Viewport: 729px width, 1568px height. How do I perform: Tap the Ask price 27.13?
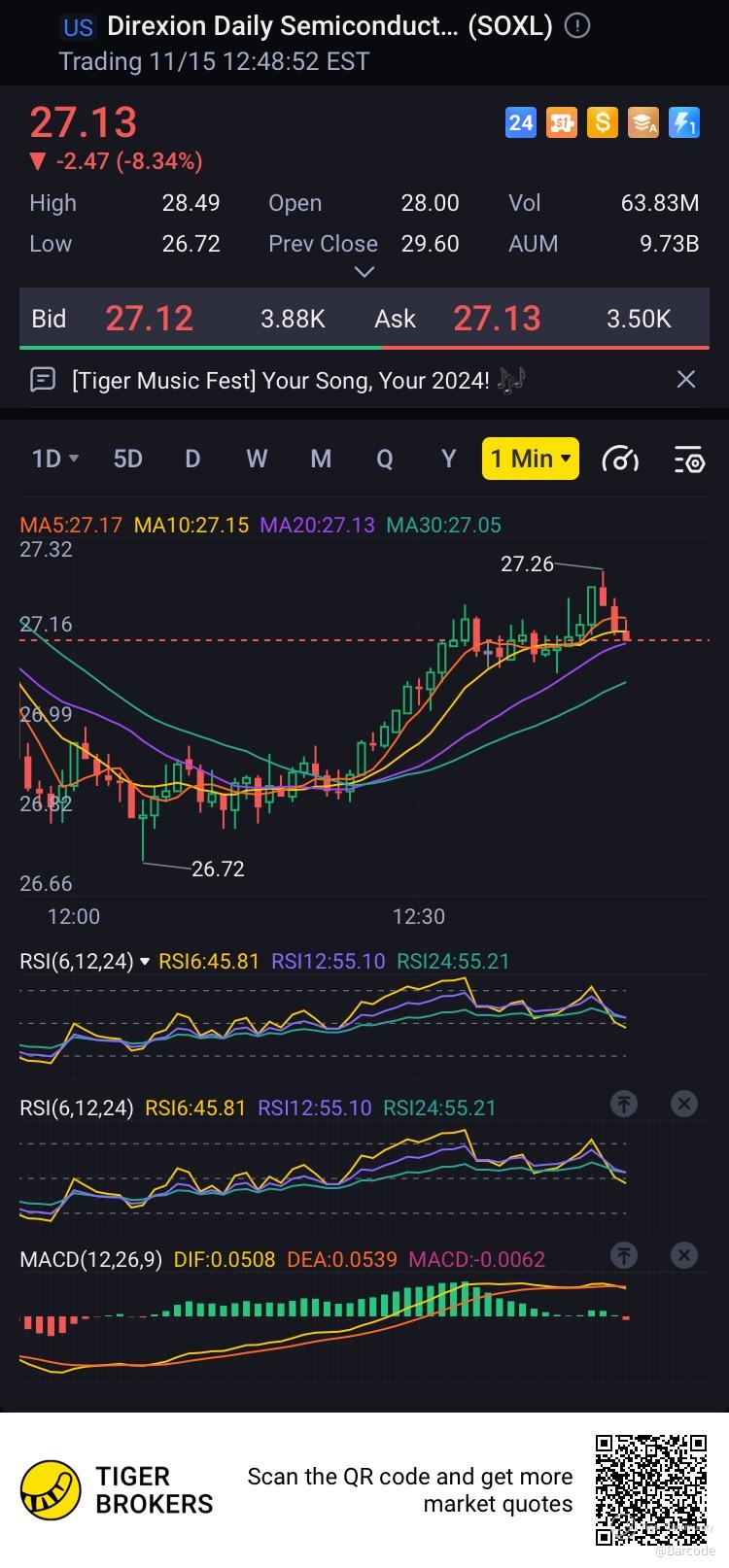pos(497,319)
